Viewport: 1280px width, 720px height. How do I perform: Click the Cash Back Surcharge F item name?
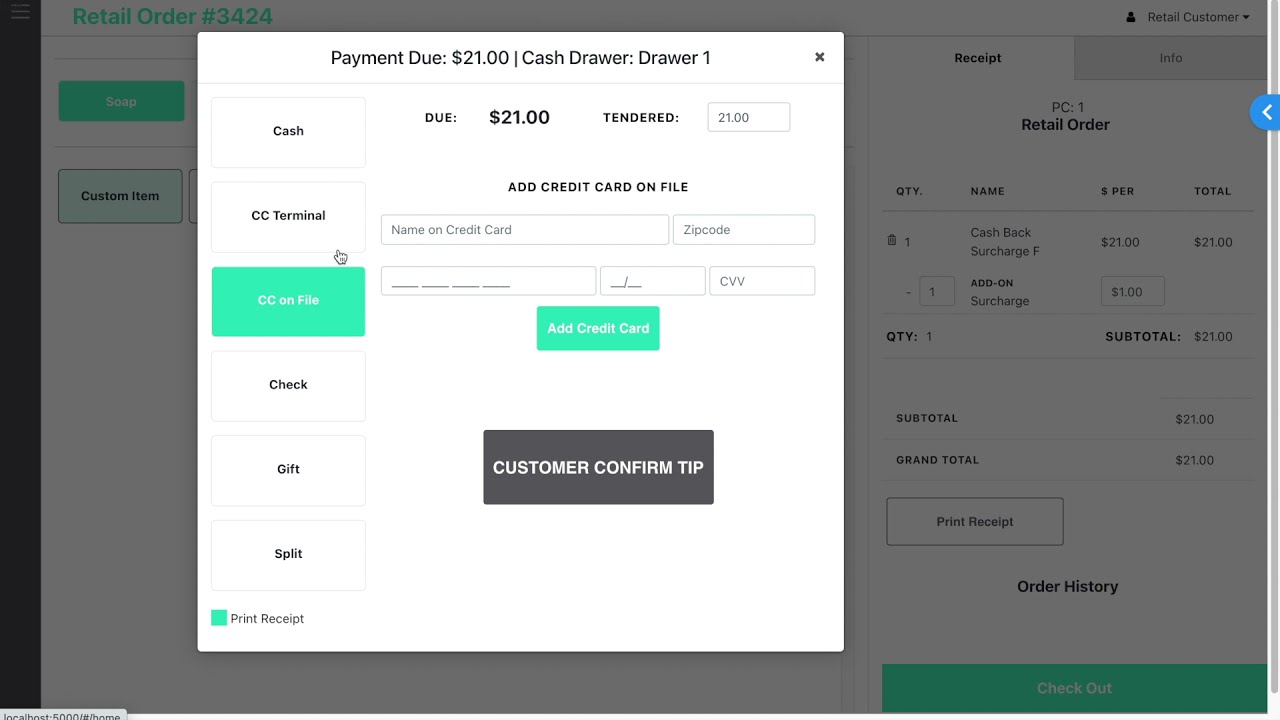coord(1005,242)
